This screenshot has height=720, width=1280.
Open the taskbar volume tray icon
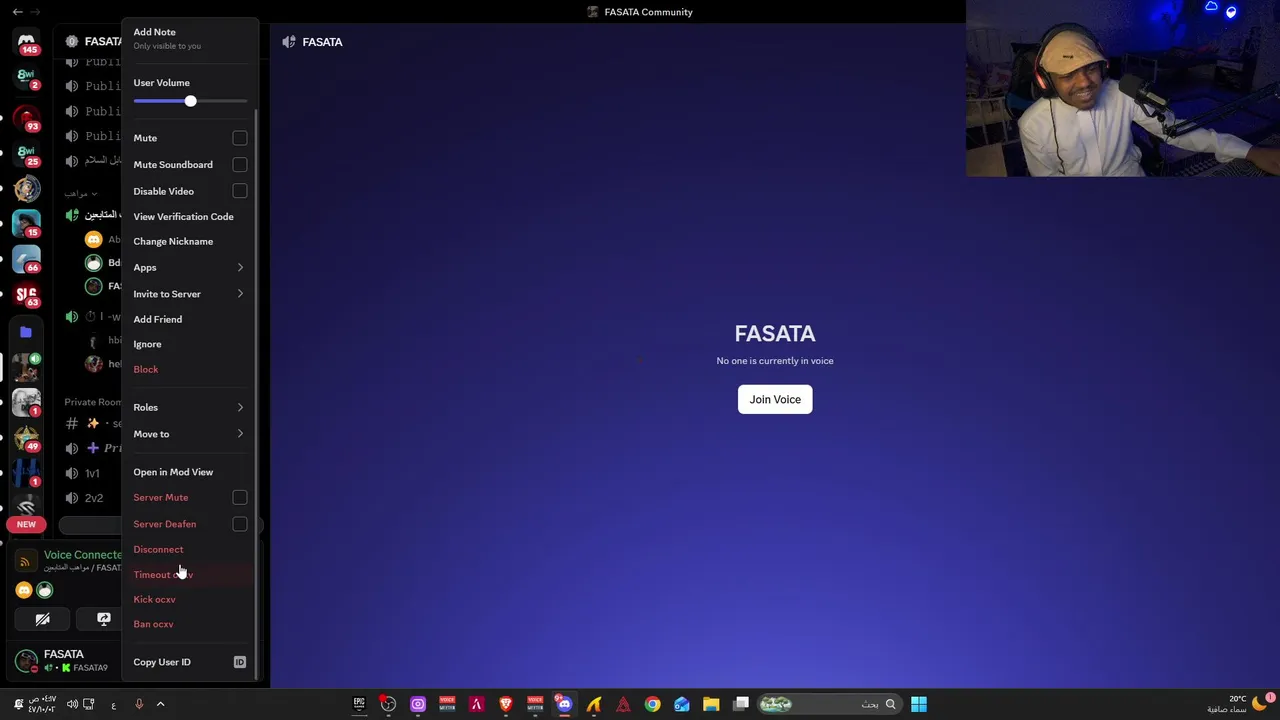[72, 704]
